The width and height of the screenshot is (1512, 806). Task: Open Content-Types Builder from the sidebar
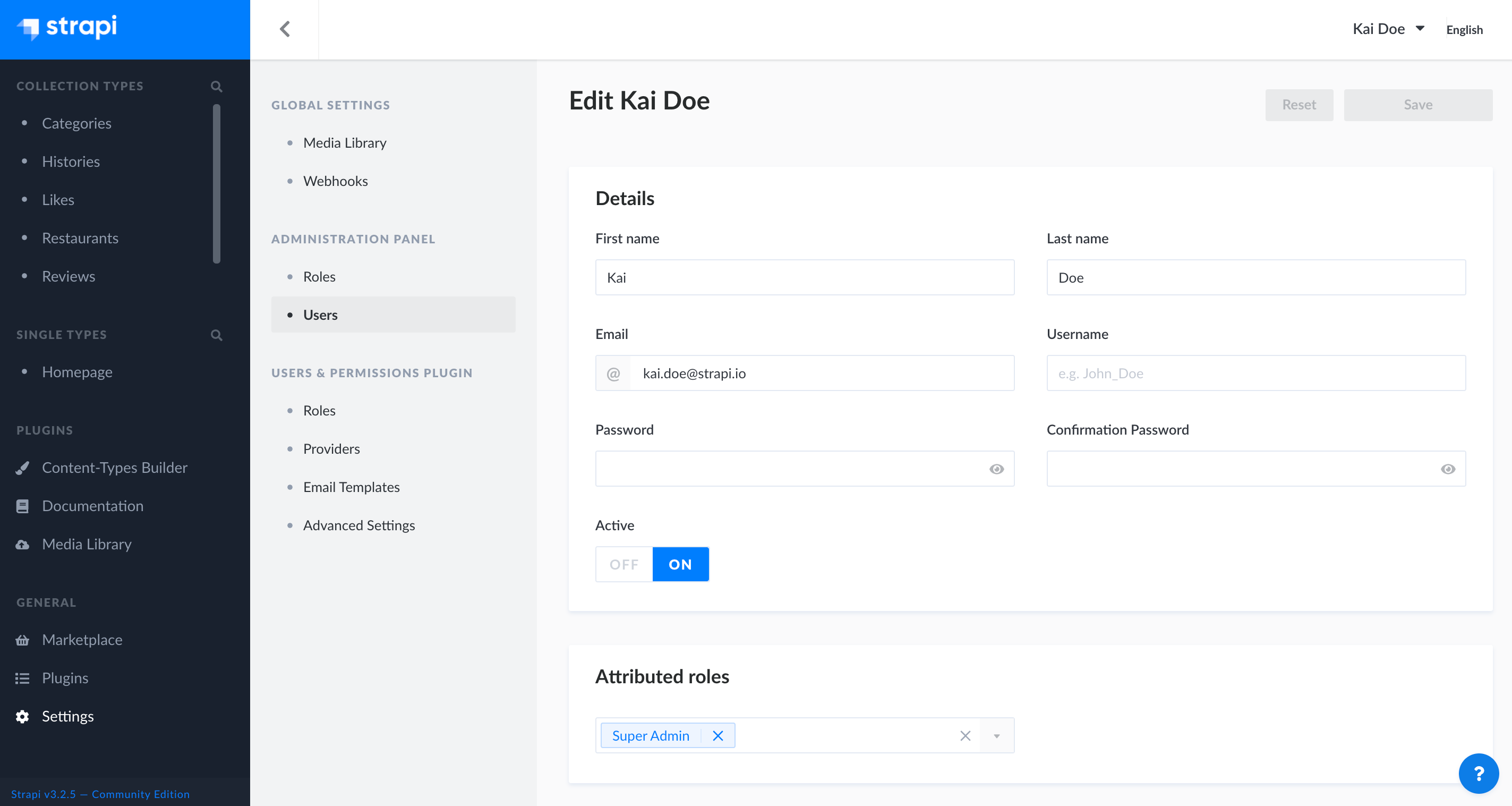(x=115, y=467)
